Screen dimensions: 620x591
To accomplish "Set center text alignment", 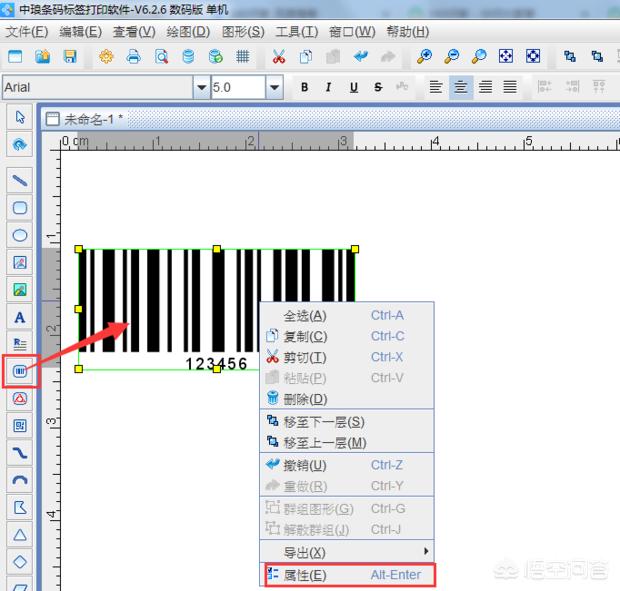I will tap(461, 87).
